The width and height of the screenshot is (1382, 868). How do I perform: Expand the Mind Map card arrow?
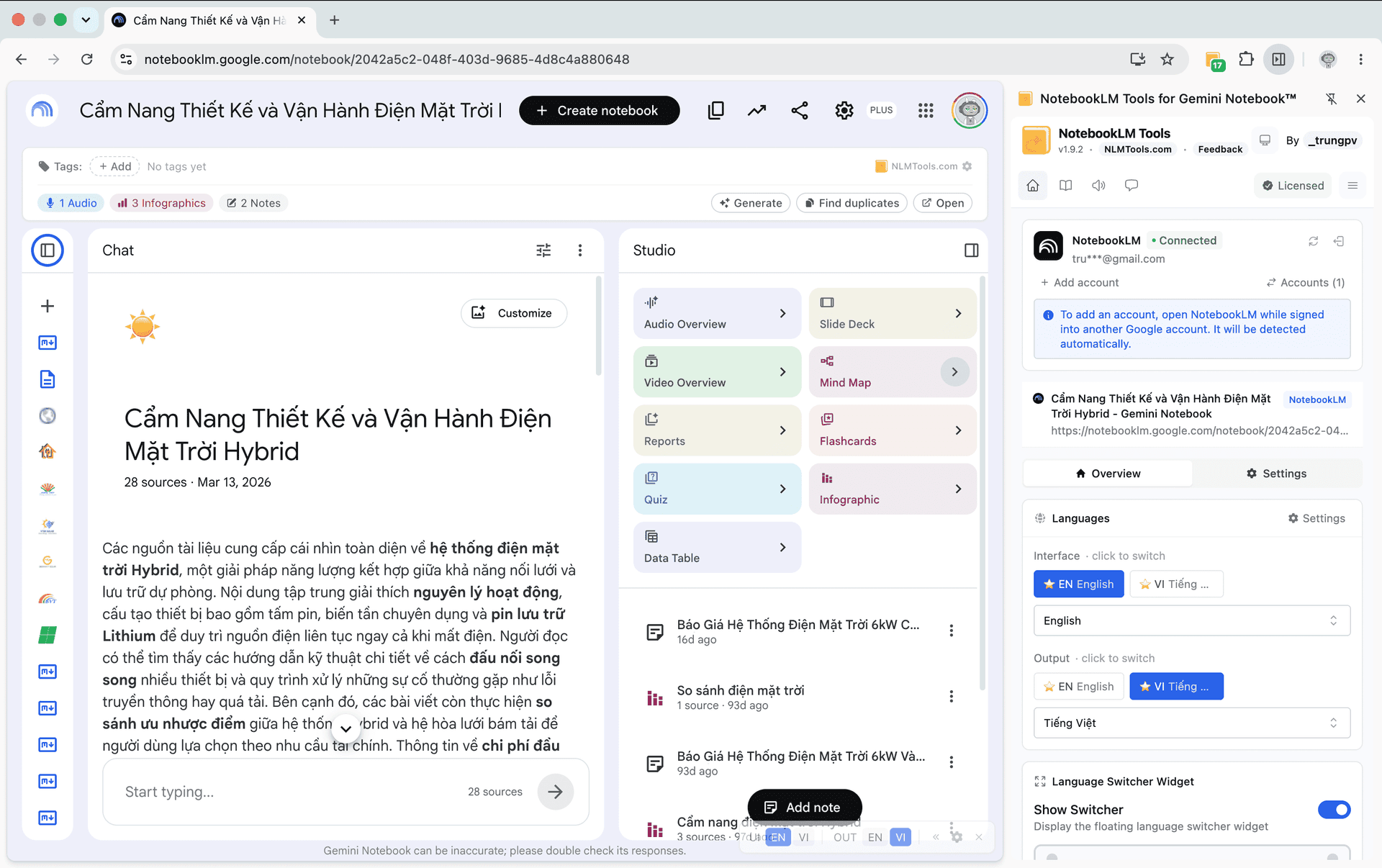coord(954,371)
